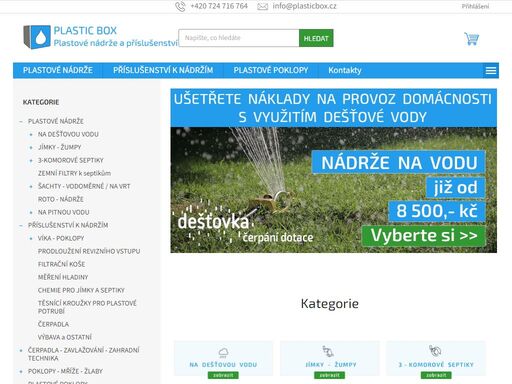Screen dimensions: 512x384
Task: Open Na pitnou vodu sidebar category
Action: click(64, 212)
